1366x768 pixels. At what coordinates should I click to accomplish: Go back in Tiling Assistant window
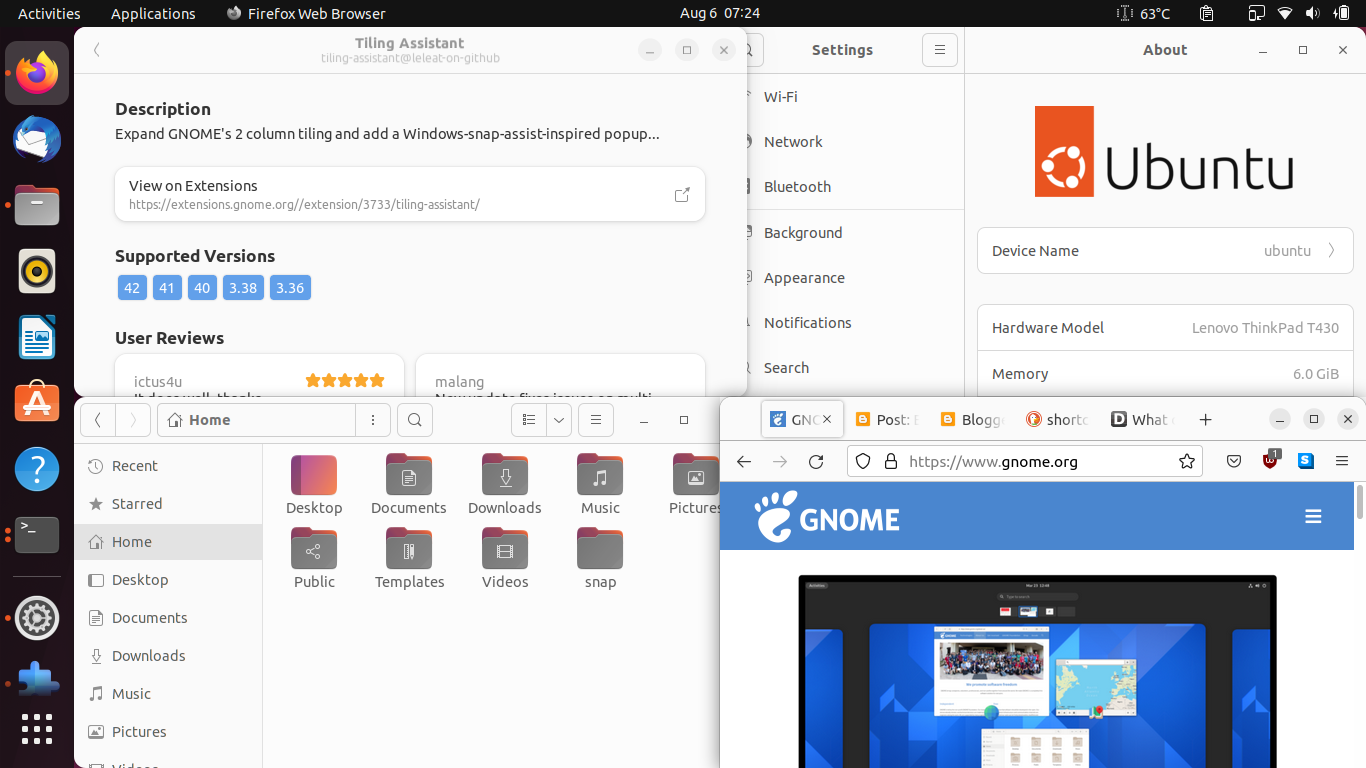pyautogui.click(x=97, y=50)
